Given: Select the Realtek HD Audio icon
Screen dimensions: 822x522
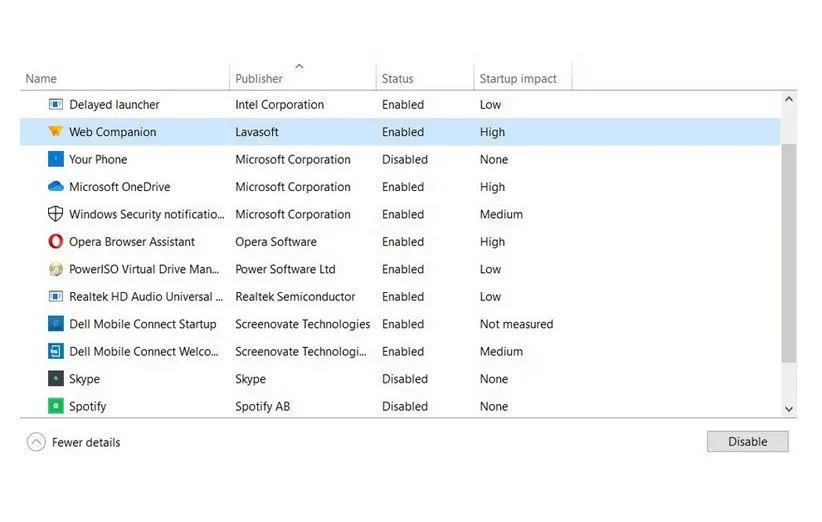Looking at the screenshot, I should pyautogui.click(x=56, y=297).
